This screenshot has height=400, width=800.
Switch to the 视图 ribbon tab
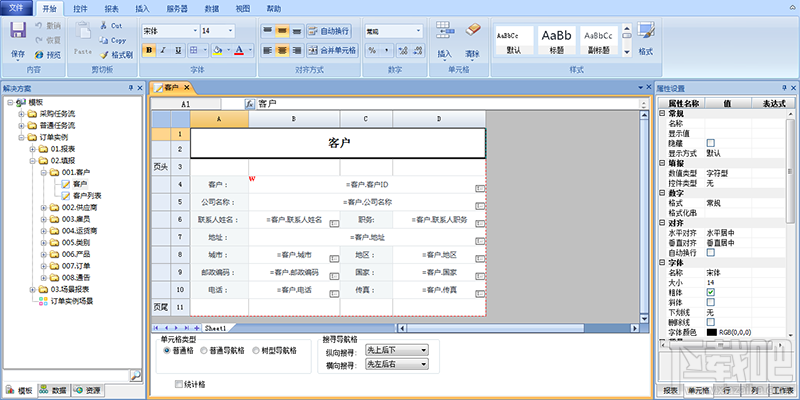click(243, 9)
